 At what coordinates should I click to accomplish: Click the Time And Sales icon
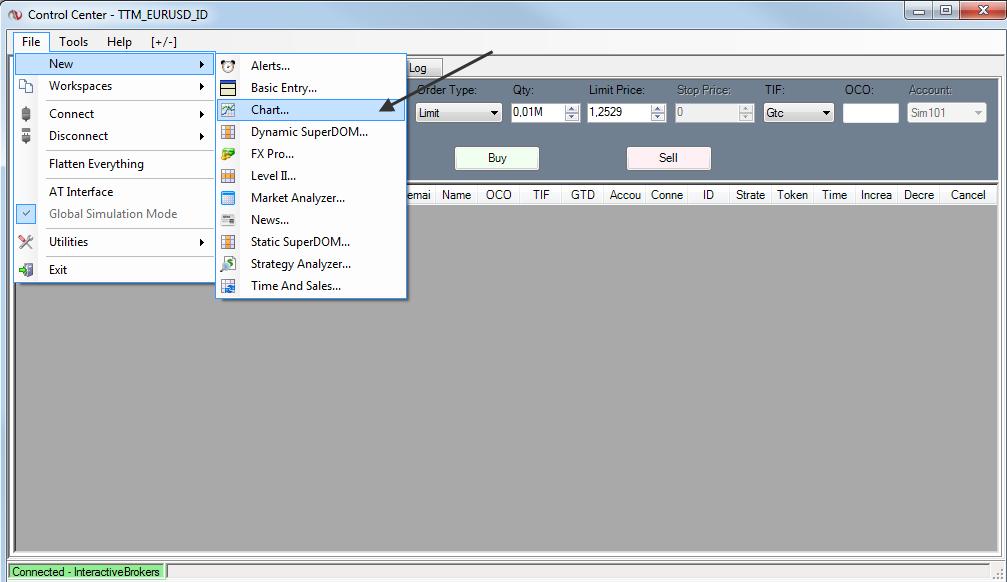[x=228, y=286]
